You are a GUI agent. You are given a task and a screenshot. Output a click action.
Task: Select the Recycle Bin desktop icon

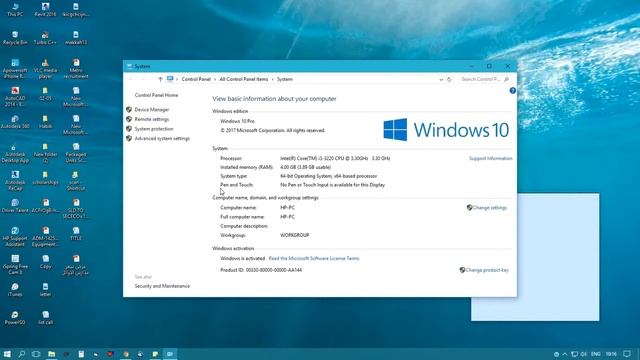(15, 38)
